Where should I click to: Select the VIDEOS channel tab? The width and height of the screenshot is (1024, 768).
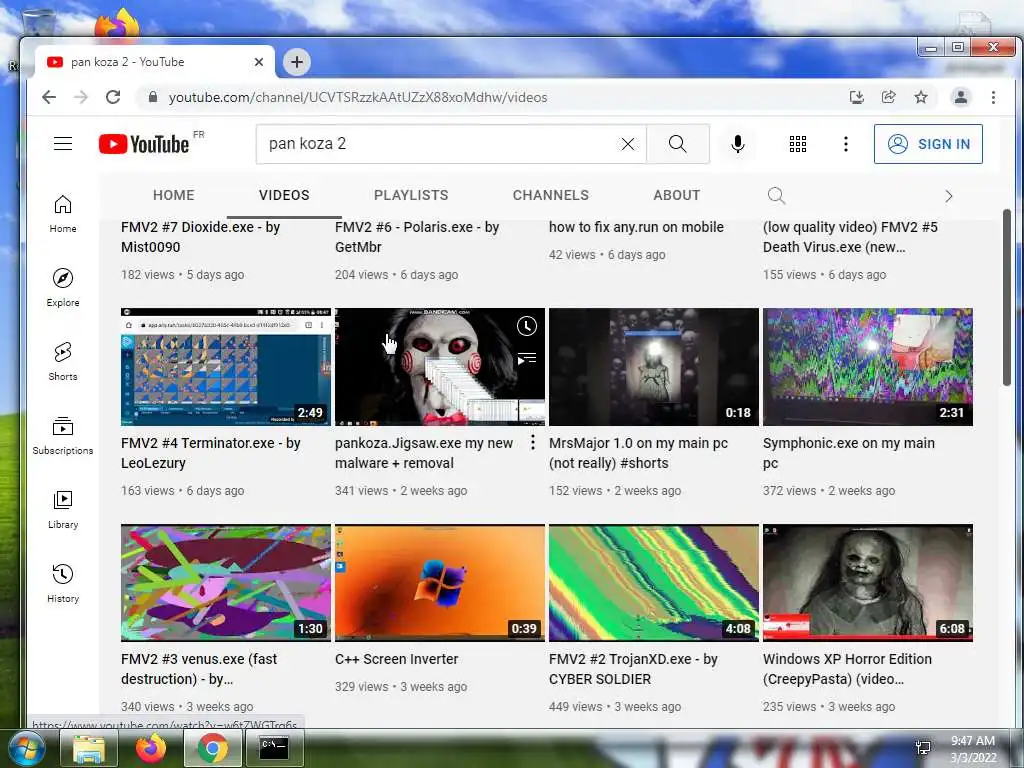[284, 195]
